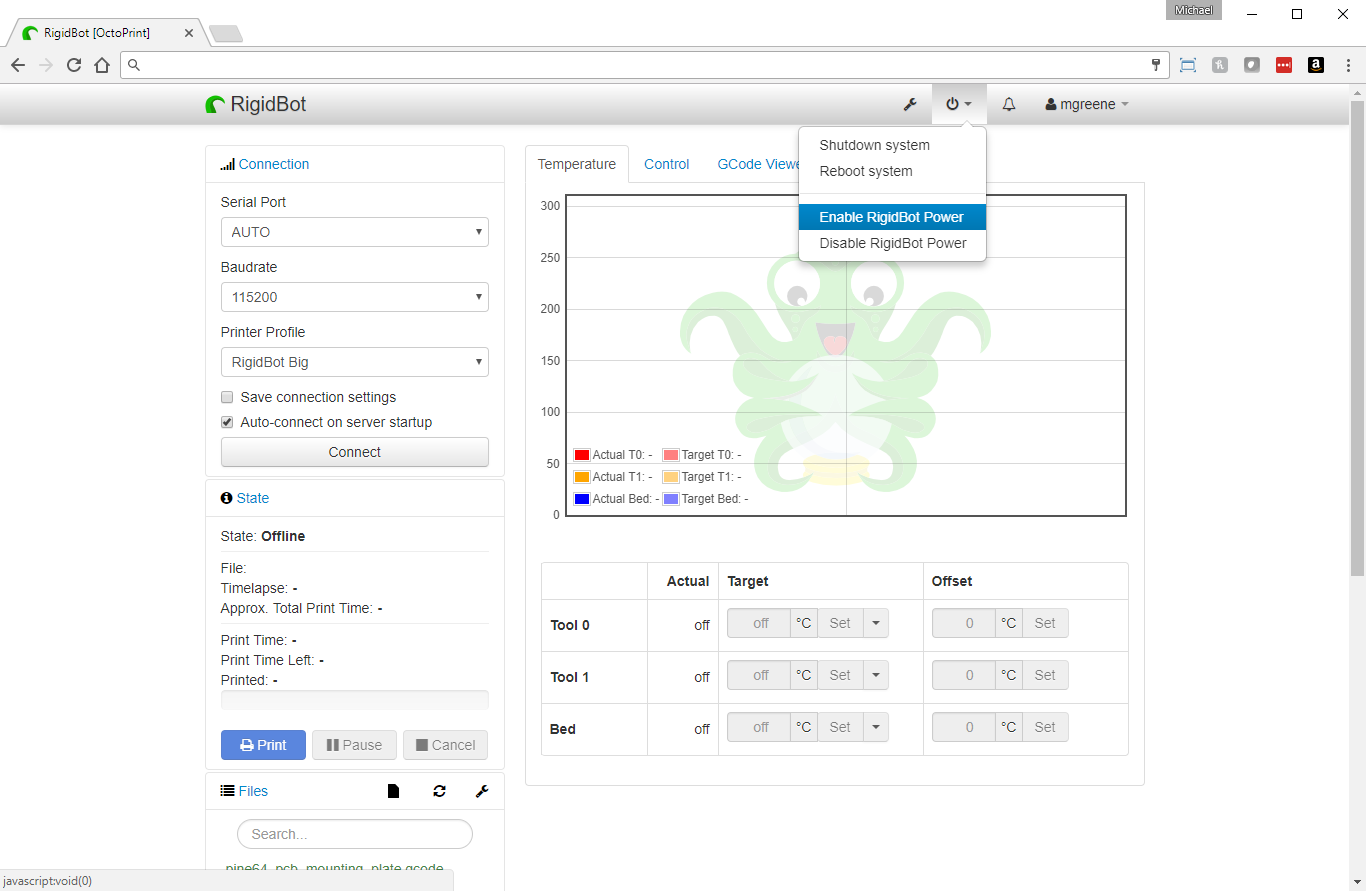
Task: Reload the page in browser
Action: click(74, 65)
